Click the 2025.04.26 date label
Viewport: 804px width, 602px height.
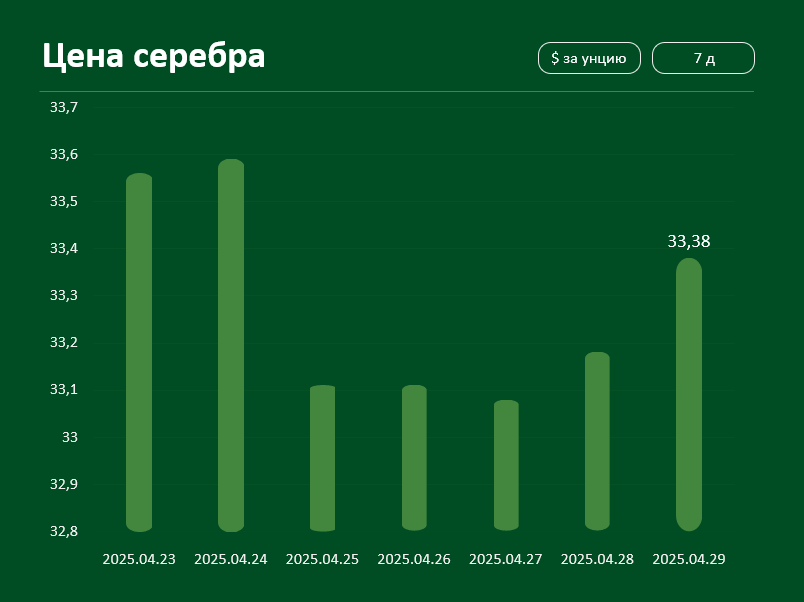click(414, 559)
